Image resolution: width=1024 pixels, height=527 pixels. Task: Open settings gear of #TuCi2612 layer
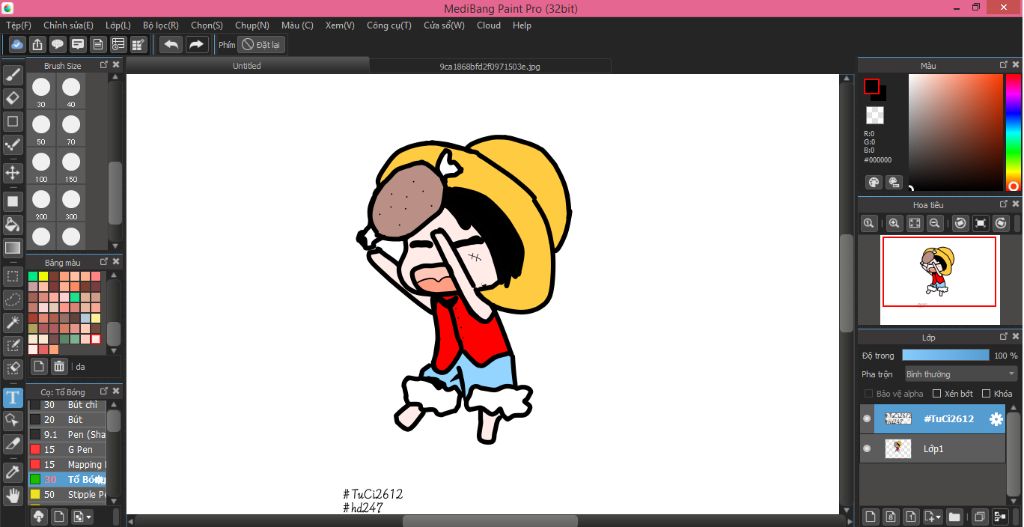point(996,419)
